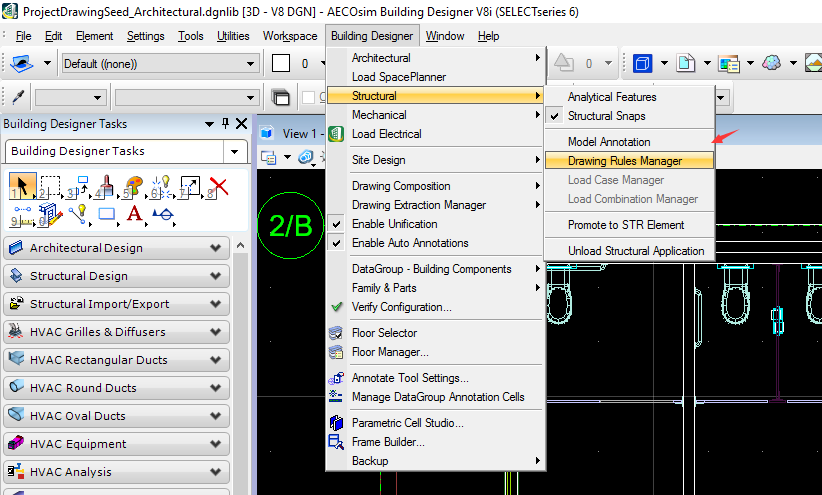Viewport: 822px width, 495px height.
Task: Select the scale/resize tool numbered 7
Action: point(190,186)
